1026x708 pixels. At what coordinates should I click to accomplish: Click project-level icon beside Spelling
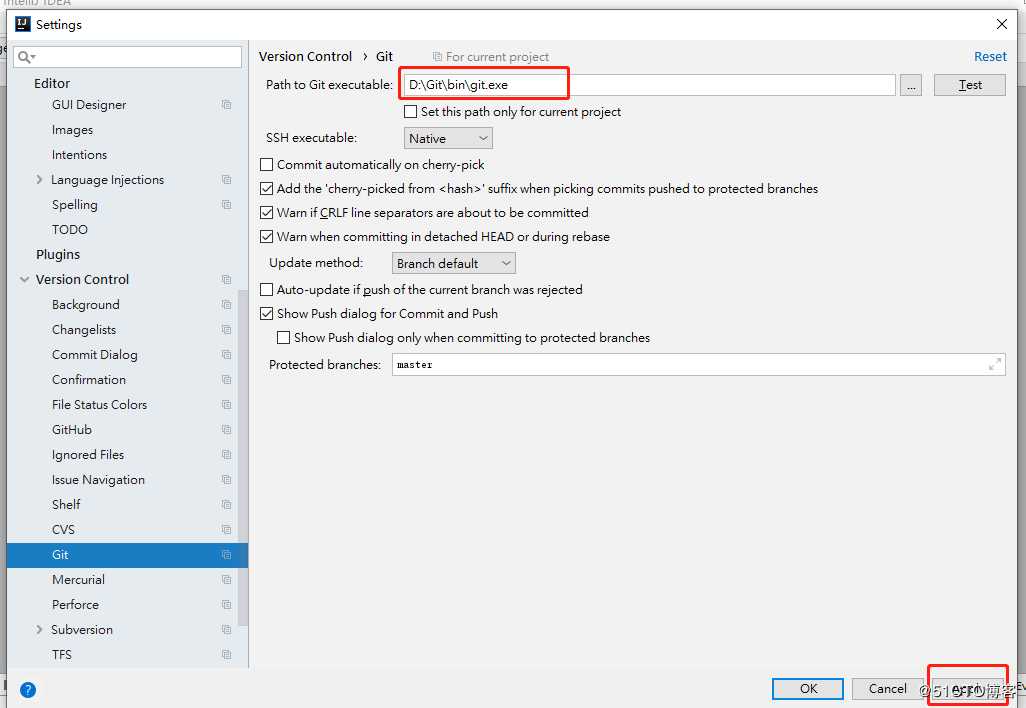click(x=226, y=205)
